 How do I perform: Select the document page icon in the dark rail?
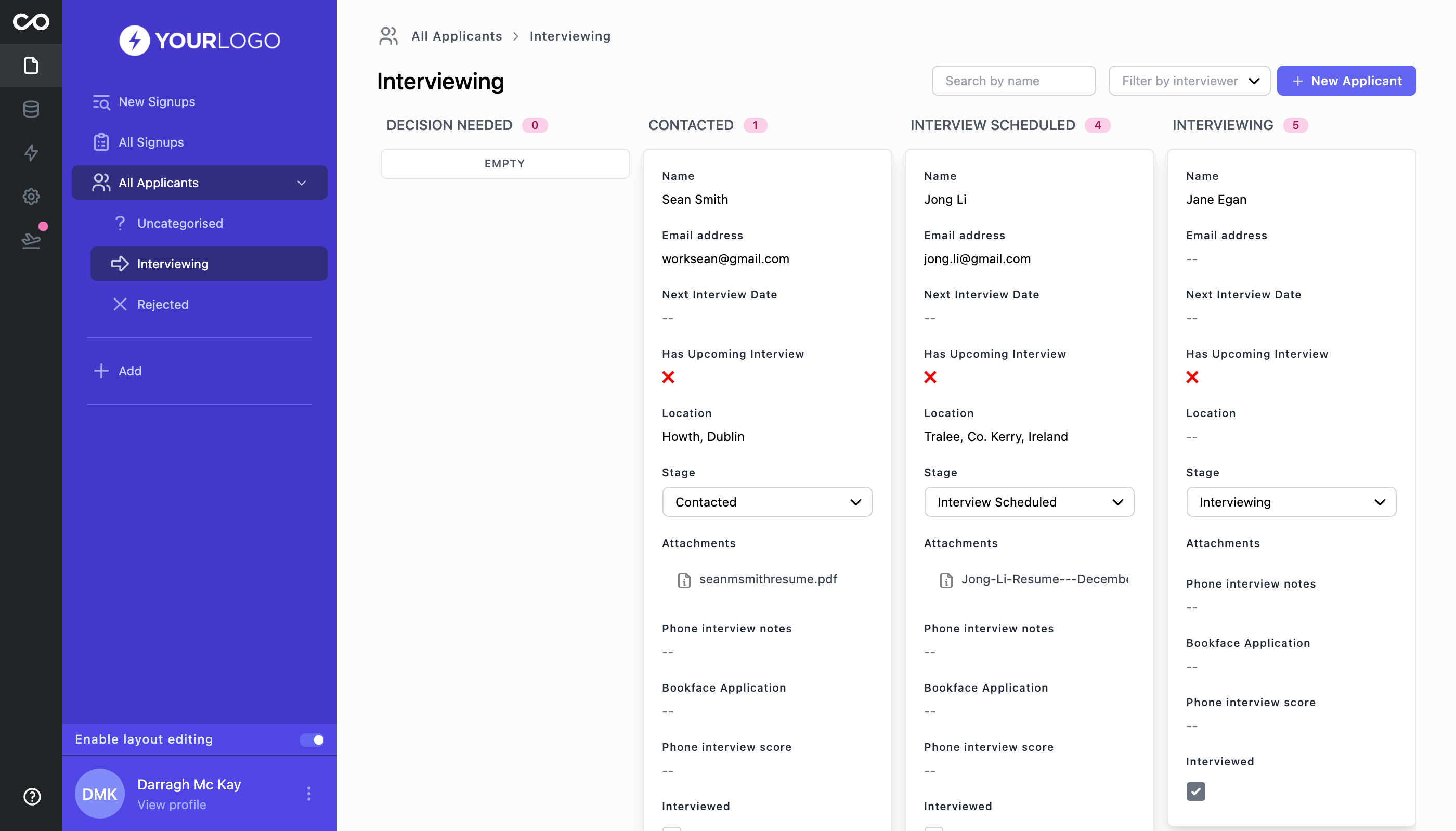pos(30,65)
